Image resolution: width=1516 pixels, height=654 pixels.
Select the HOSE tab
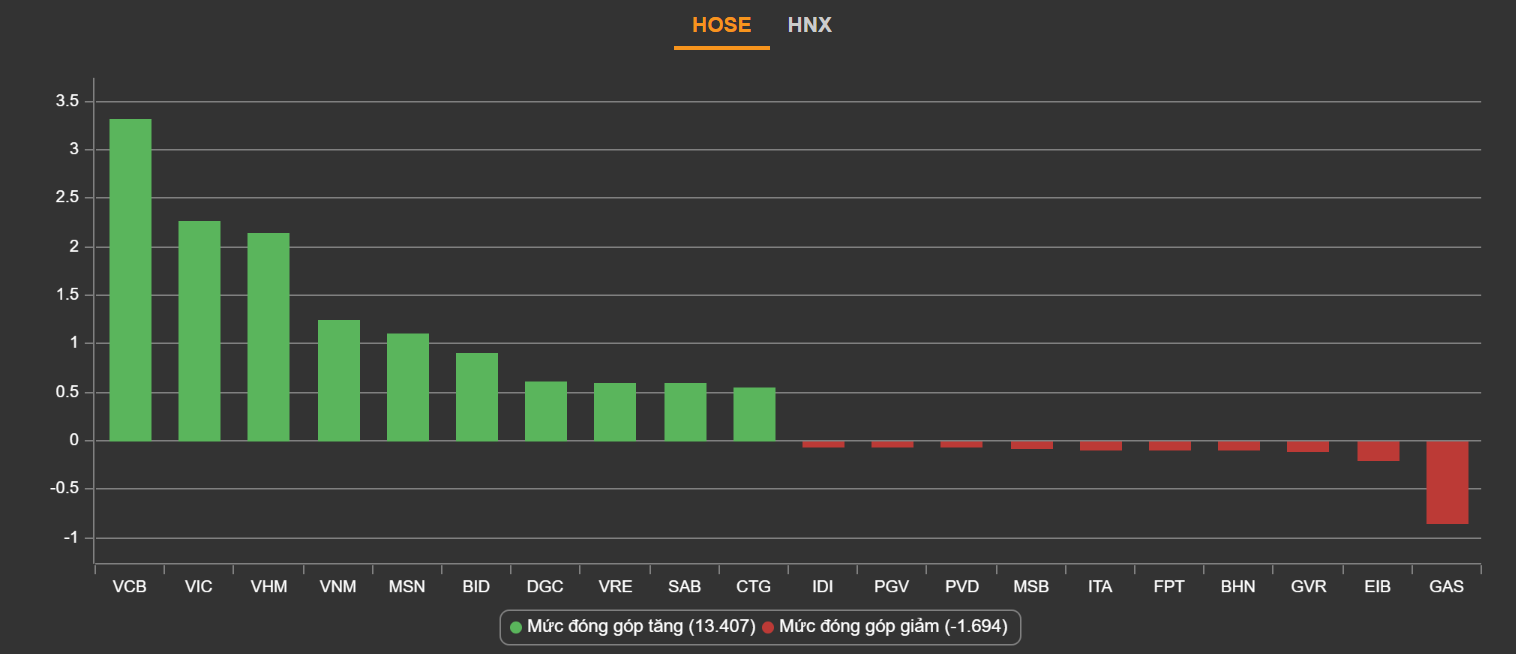[x=721, y=25]
